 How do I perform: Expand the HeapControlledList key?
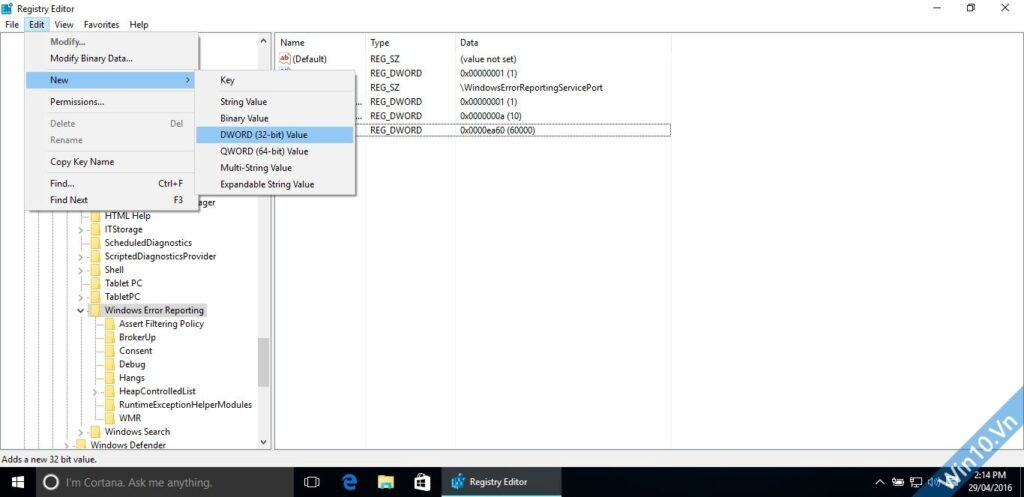point(95,391)
